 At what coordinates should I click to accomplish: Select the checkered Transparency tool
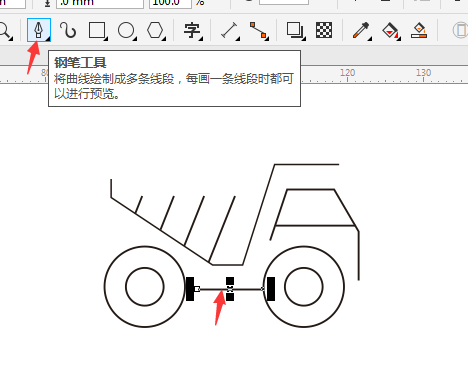click(x=324, y=30)
